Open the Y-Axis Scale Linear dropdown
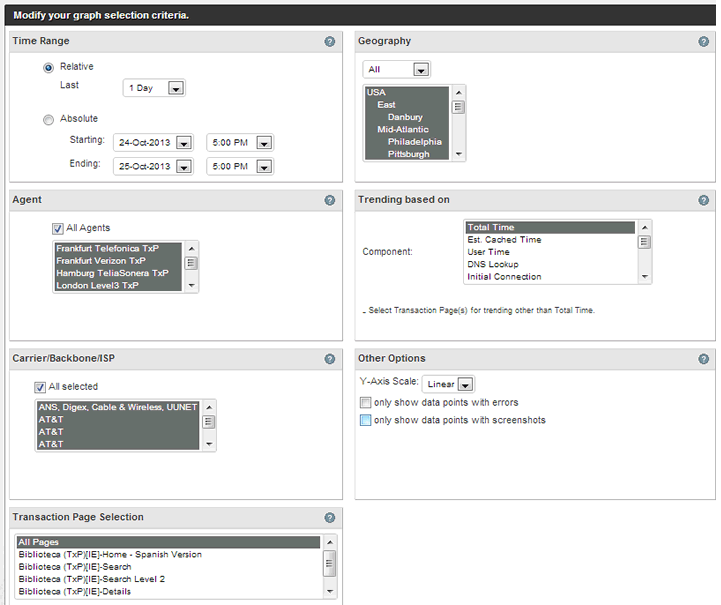 (448, 384)
